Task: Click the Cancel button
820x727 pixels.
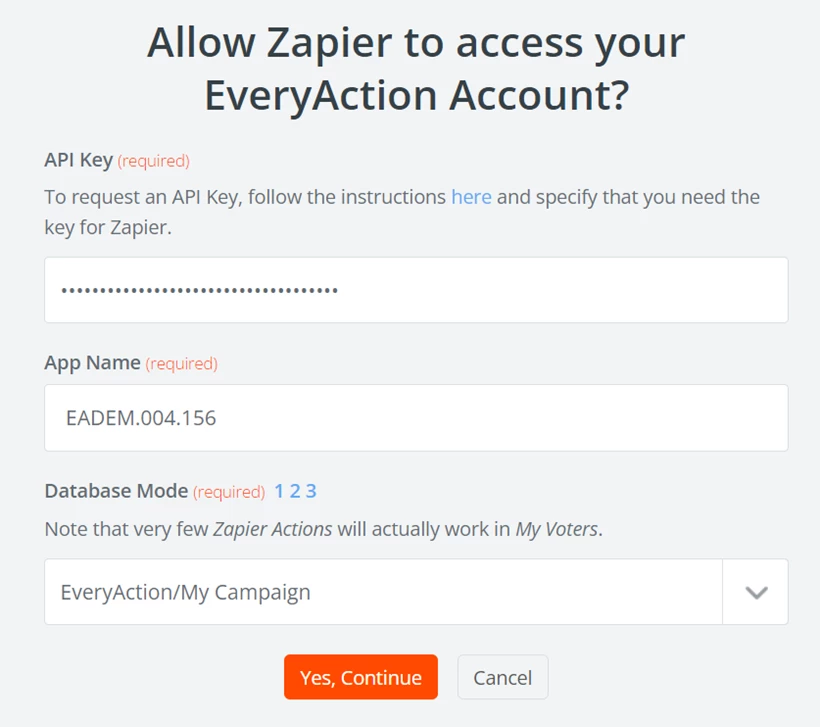Action: point(502,677)
